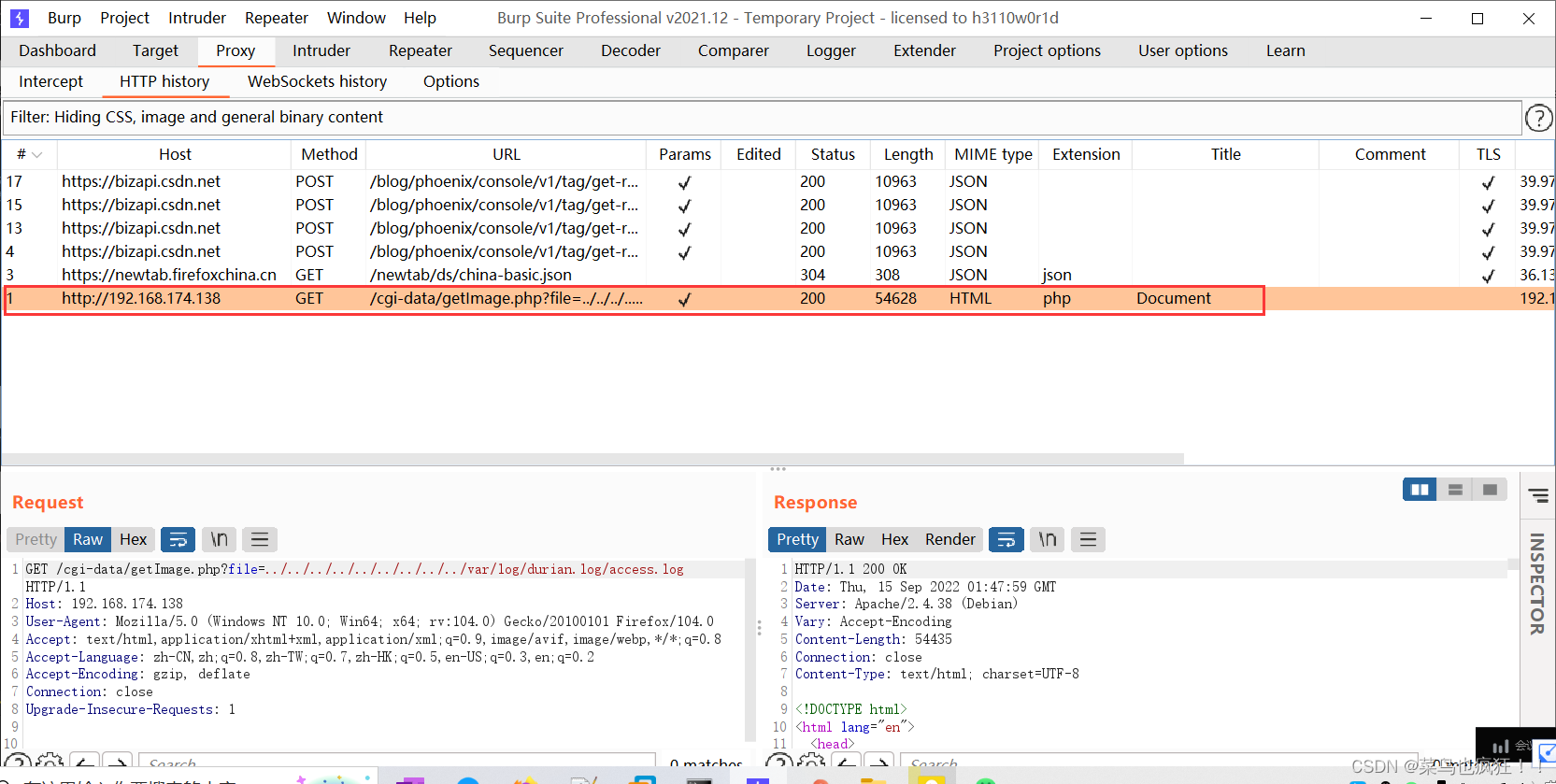Open Response panel hamburger options menu

pos(1088,539)
